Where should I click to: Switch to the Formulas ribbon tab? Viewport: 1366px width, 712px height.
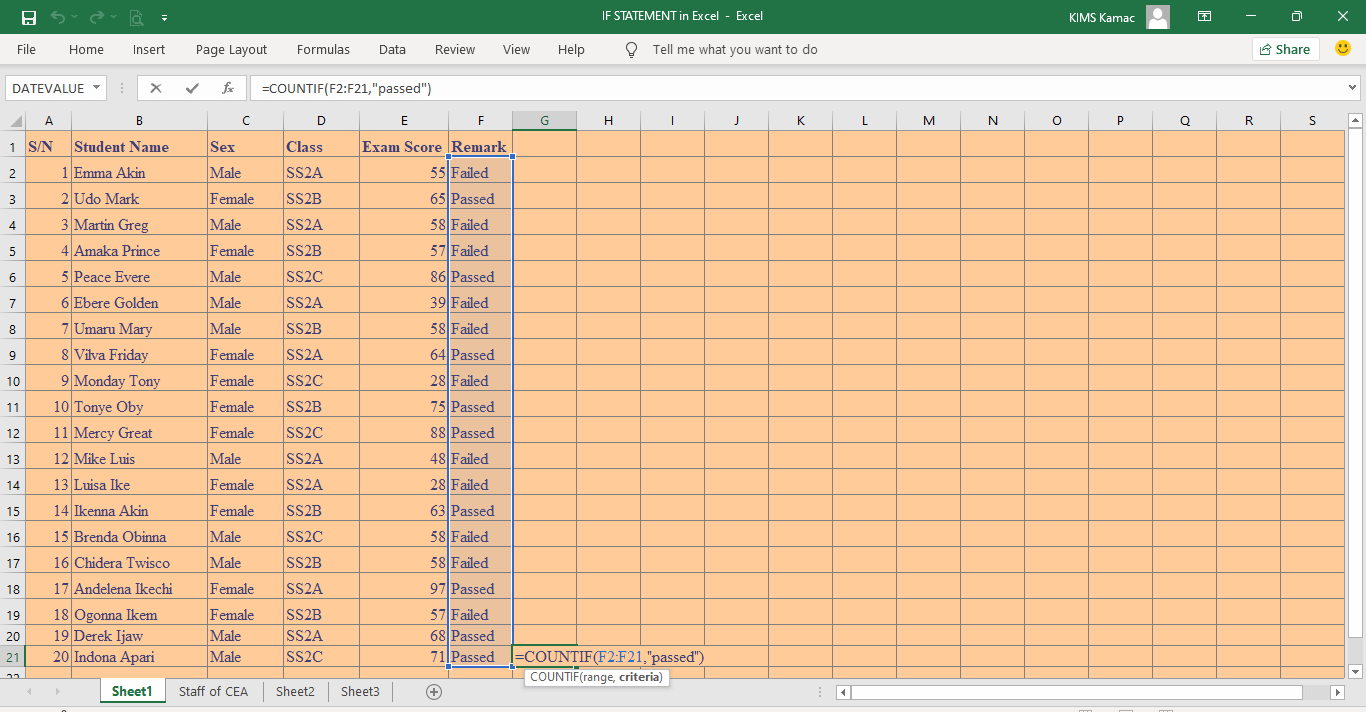coord(323,49)
